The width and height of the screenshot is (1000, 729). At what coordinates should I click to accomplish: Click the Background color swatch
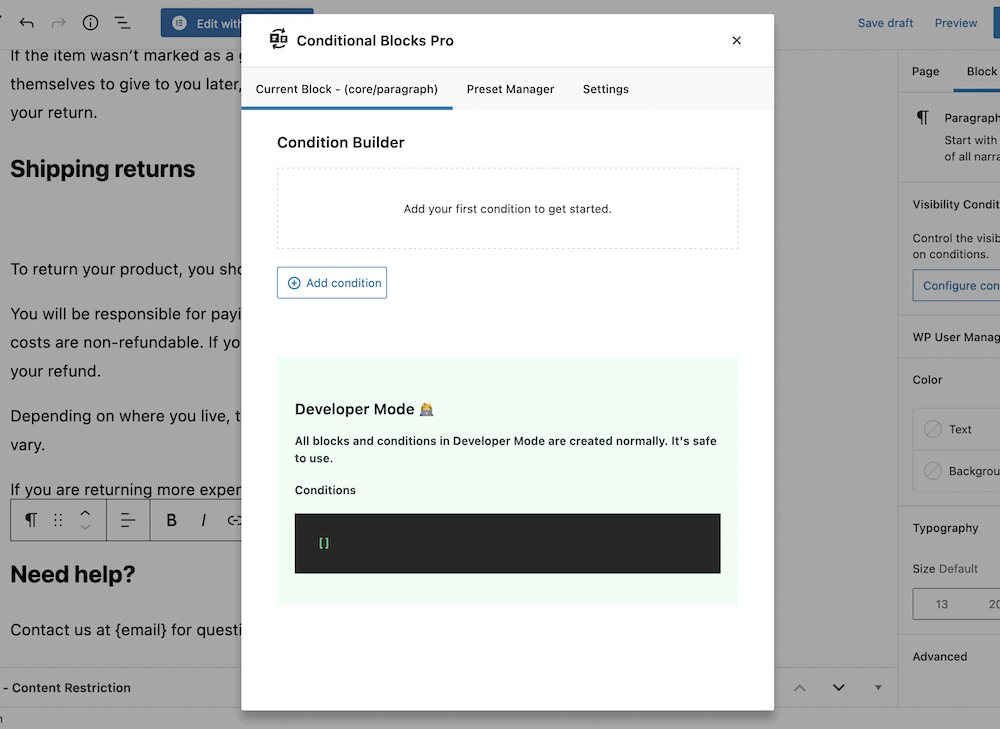pyautogui.click(x=932, y=471)
